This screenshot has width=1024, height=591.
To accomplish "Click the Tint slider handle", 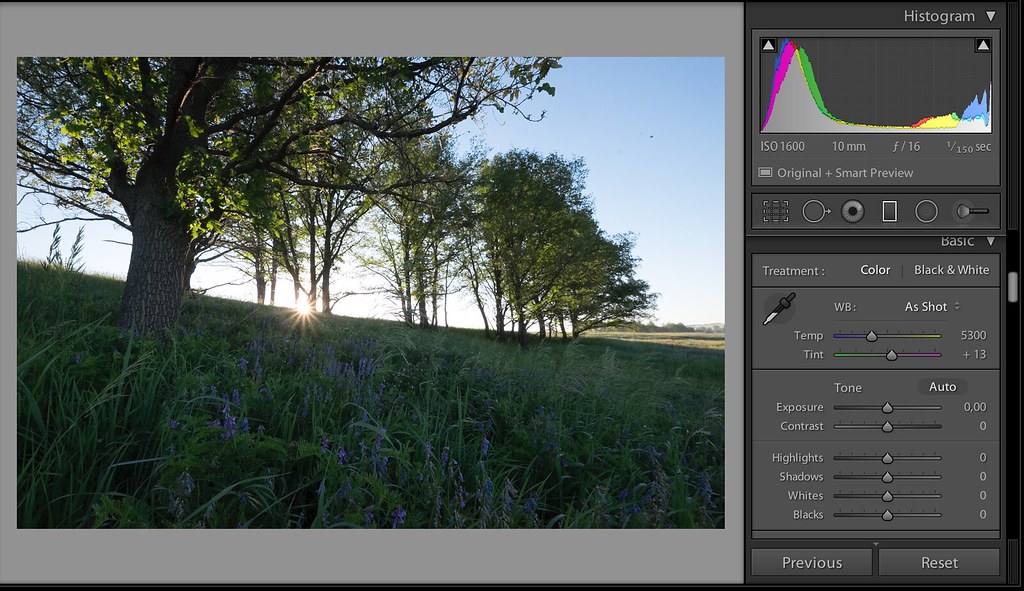I will tap(891, 355).
